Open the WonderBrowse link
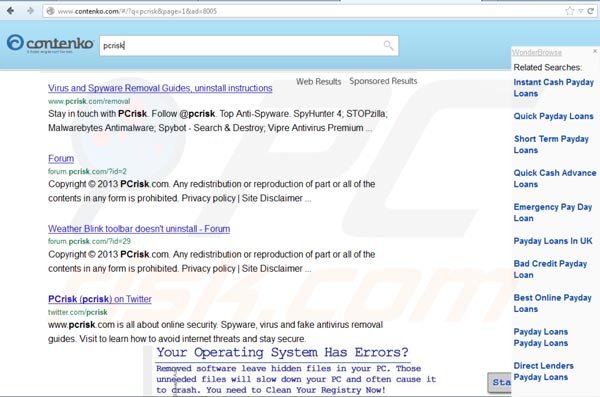This screenshot has width=600, height=397. pos(536,52)
